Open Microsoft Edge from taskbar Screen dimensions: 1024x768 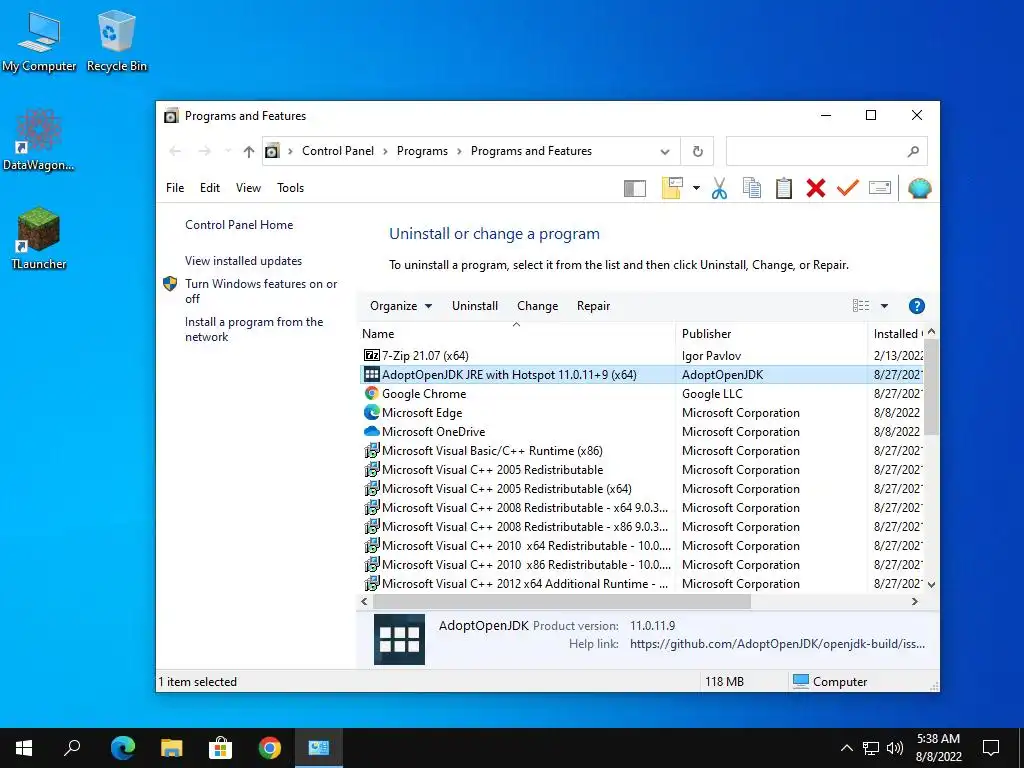(x=122, y=748)
